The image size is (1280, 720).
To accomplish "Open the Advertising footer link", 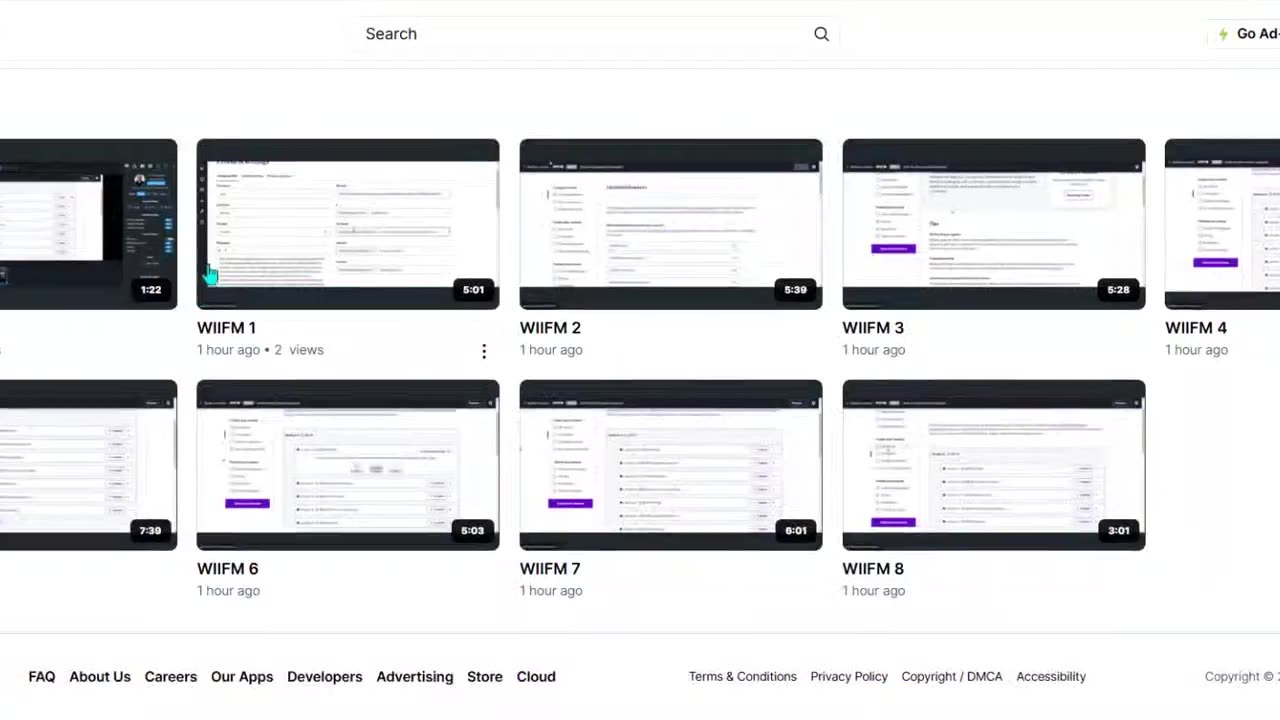I will (415, 677).
